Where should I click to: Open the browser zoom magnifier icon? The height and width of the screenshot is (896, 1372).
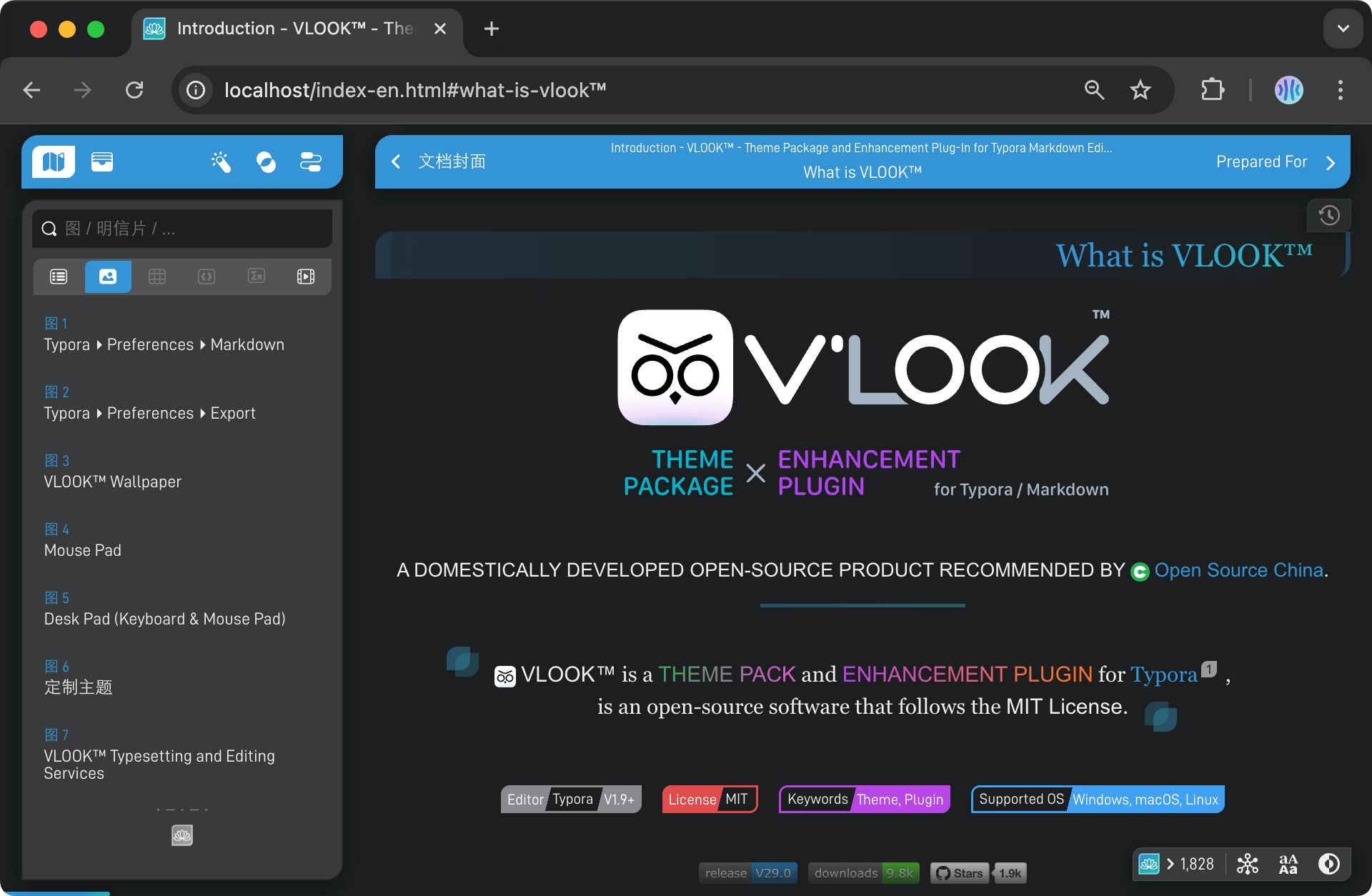[1095, 90]
